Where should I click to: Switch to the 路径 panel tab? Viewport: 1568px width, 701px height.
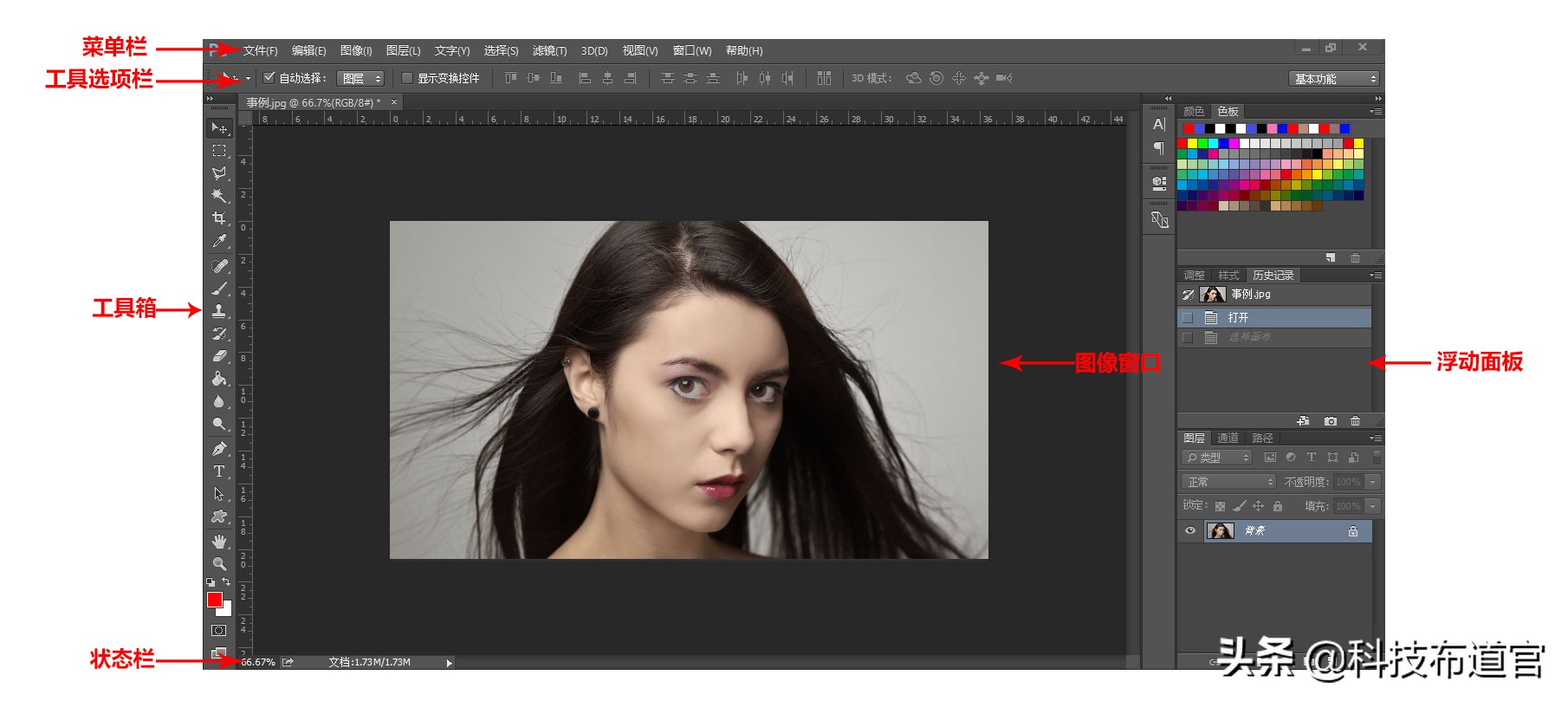[x=1262, y=438]
